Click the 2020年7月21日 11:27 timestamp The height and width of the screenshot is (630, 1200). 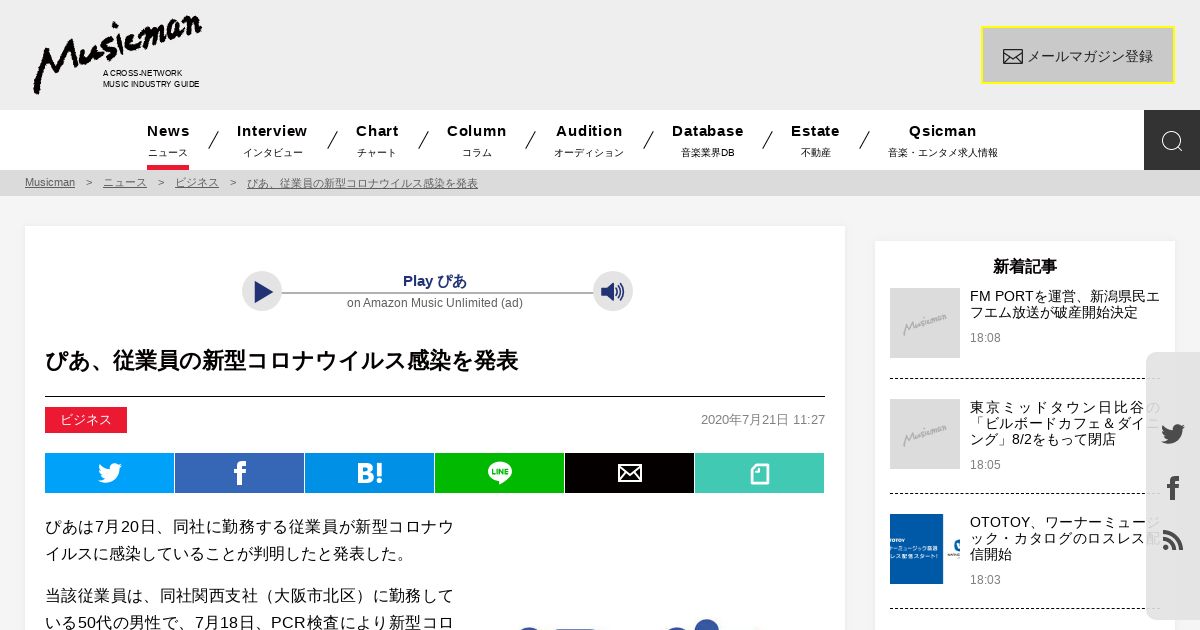pyautogui.click(x=763, y=420)
